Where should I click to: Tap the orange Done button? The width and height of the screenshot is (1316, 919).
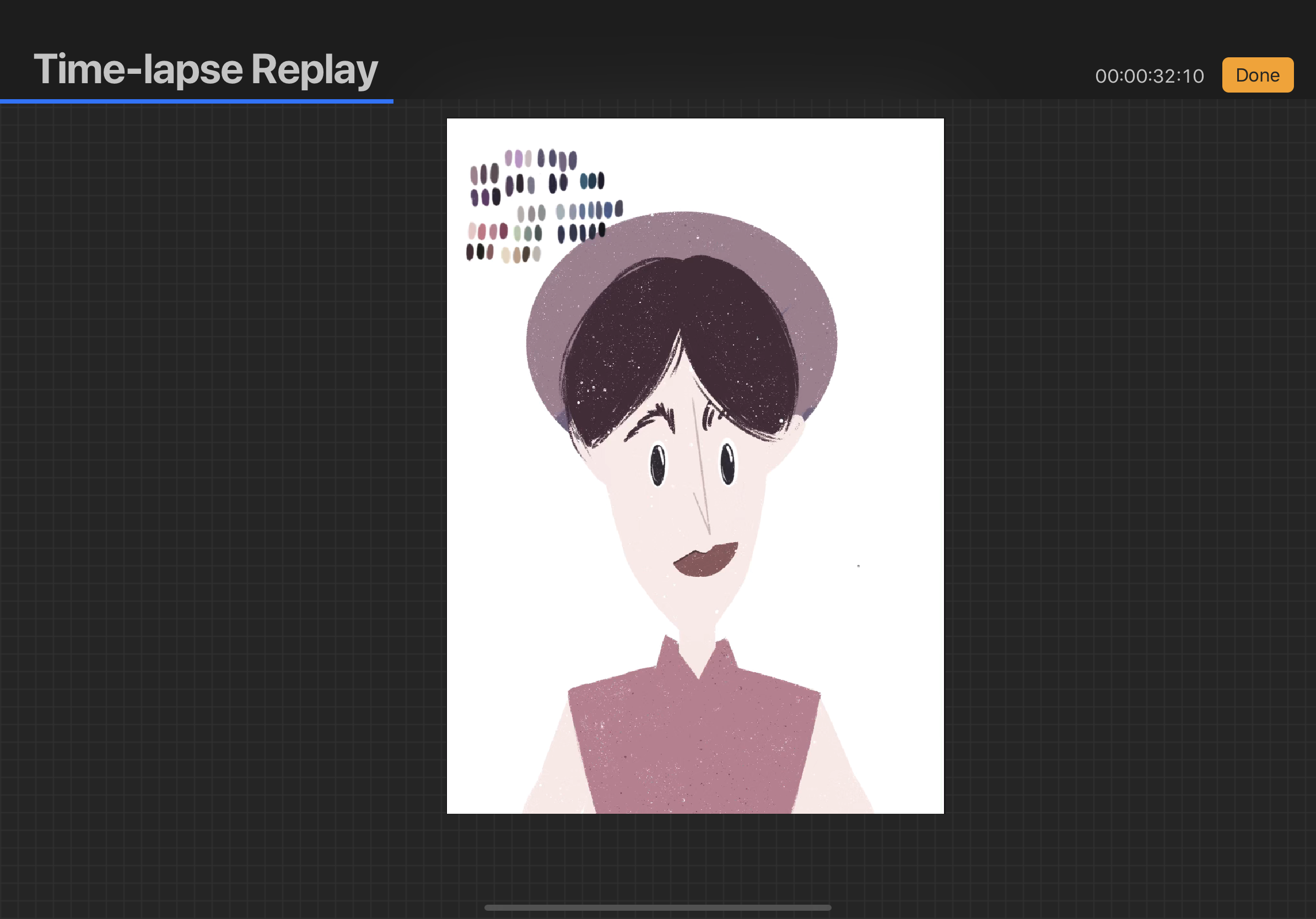pos(1258,75)
